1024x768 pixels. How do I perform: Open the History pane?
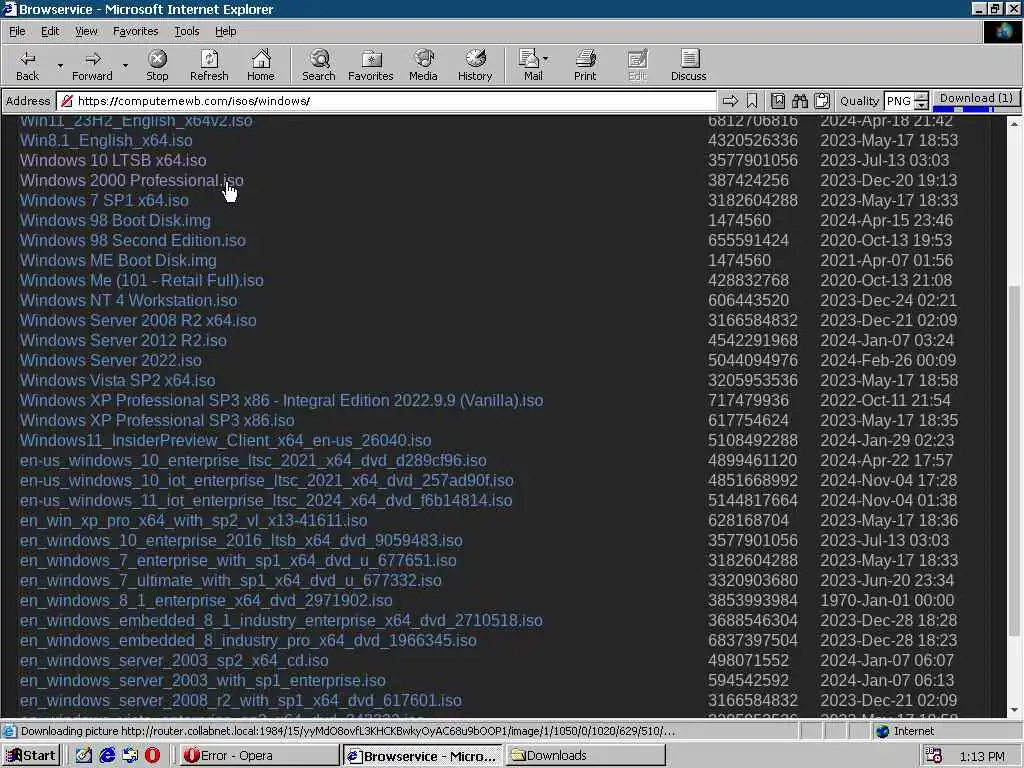tap(475, 65)
